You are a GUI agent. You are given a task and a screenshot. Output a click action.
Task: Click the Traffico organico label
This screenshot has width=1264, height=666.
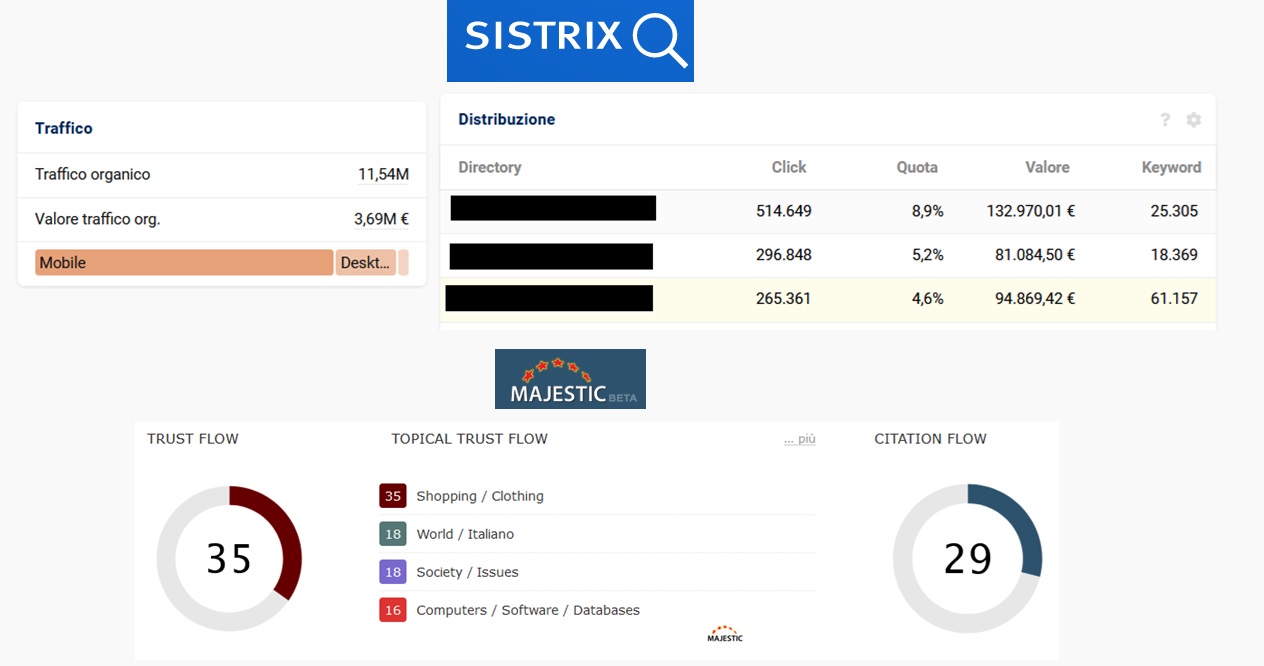93,174
